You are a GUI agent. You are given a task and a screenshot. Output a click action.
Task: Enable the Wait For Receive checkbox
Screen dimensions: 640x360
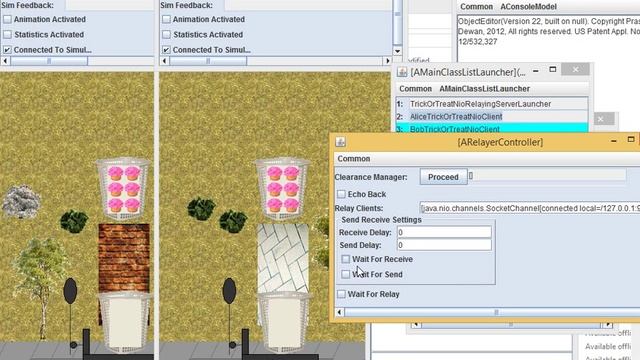tap(346, 259)
